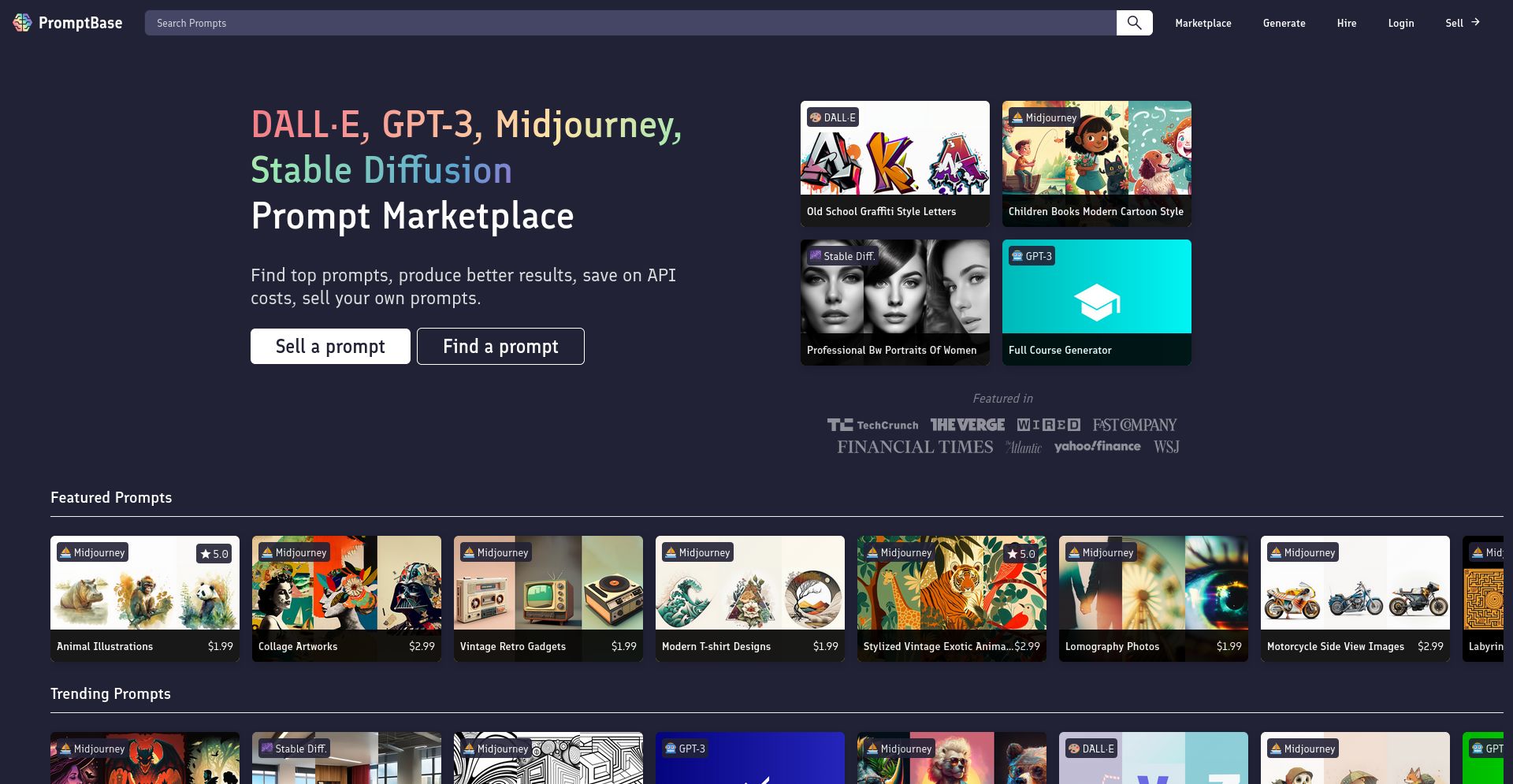Open the Generate menu item
The image size is (1513, 784).
pos(1284,23)
